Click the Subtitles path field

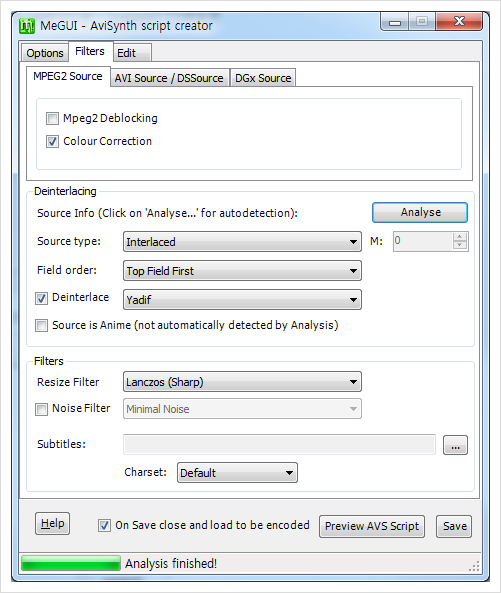pyautogui.click(x=279, y=444)
